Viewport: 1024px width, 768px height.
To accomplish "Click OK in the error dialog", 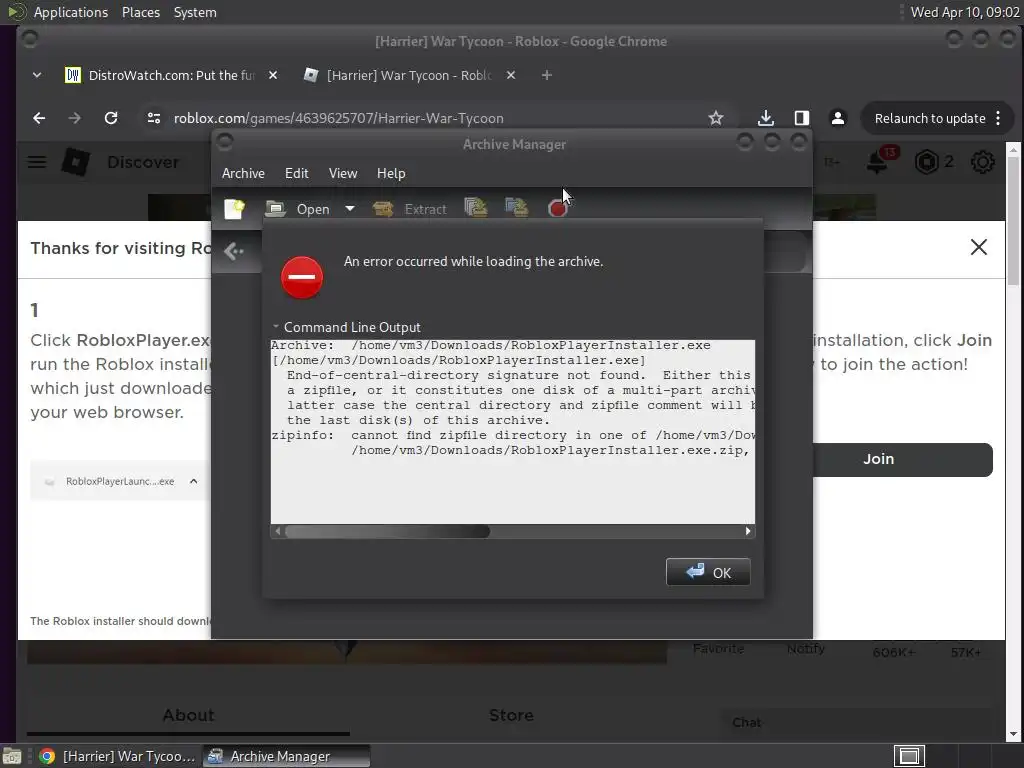I will click(708, 572).
